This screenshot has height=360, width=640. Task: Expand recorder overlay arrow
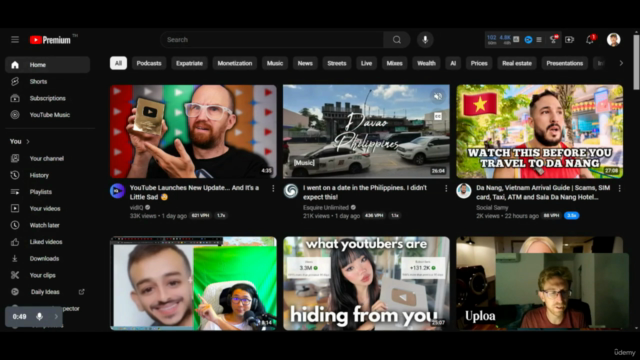click(56, 317)
